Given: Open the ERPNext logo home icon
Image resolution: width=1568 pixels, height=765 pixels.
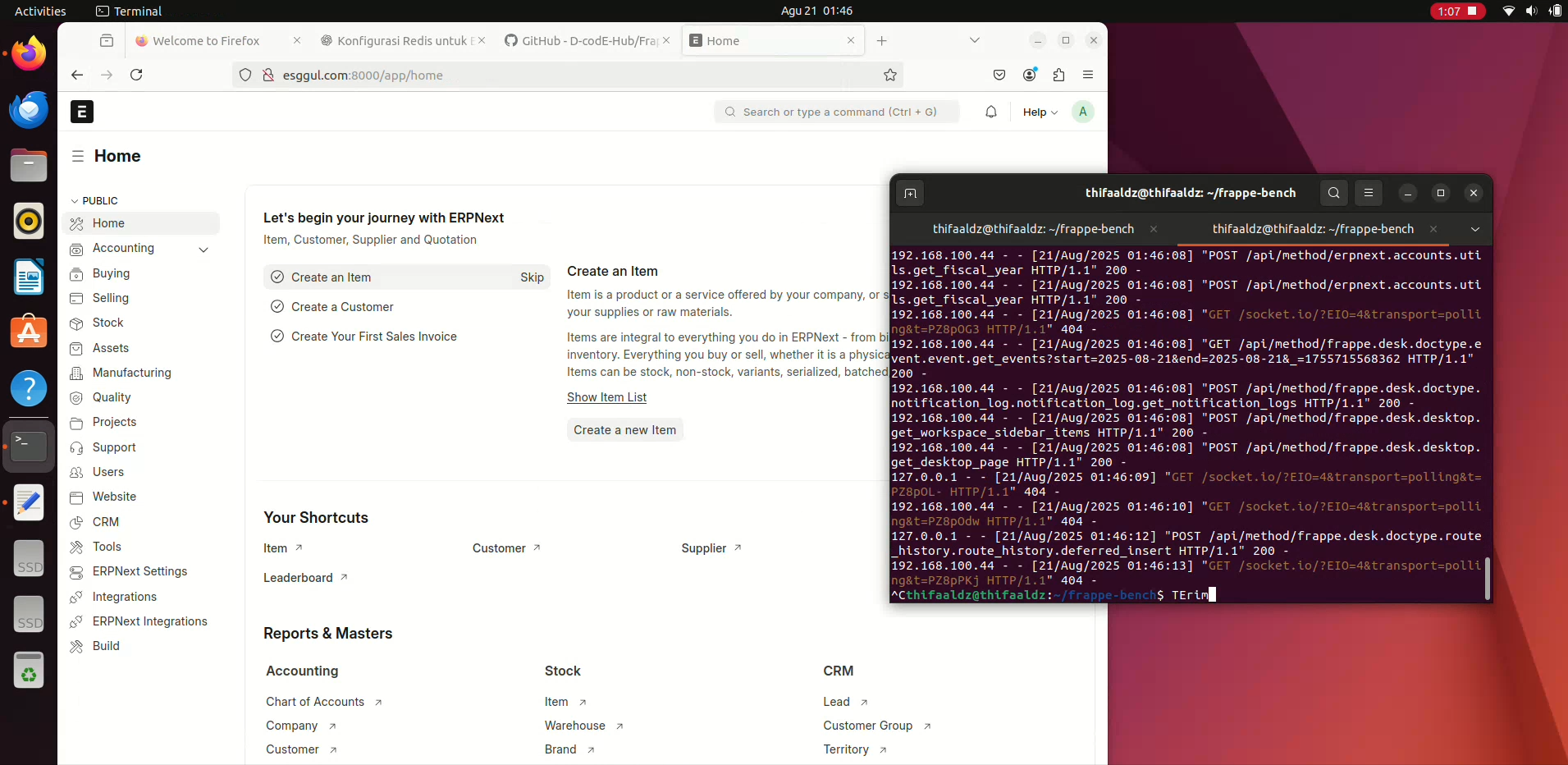Looking at the screenshot, I should click(x=82, y=112).
